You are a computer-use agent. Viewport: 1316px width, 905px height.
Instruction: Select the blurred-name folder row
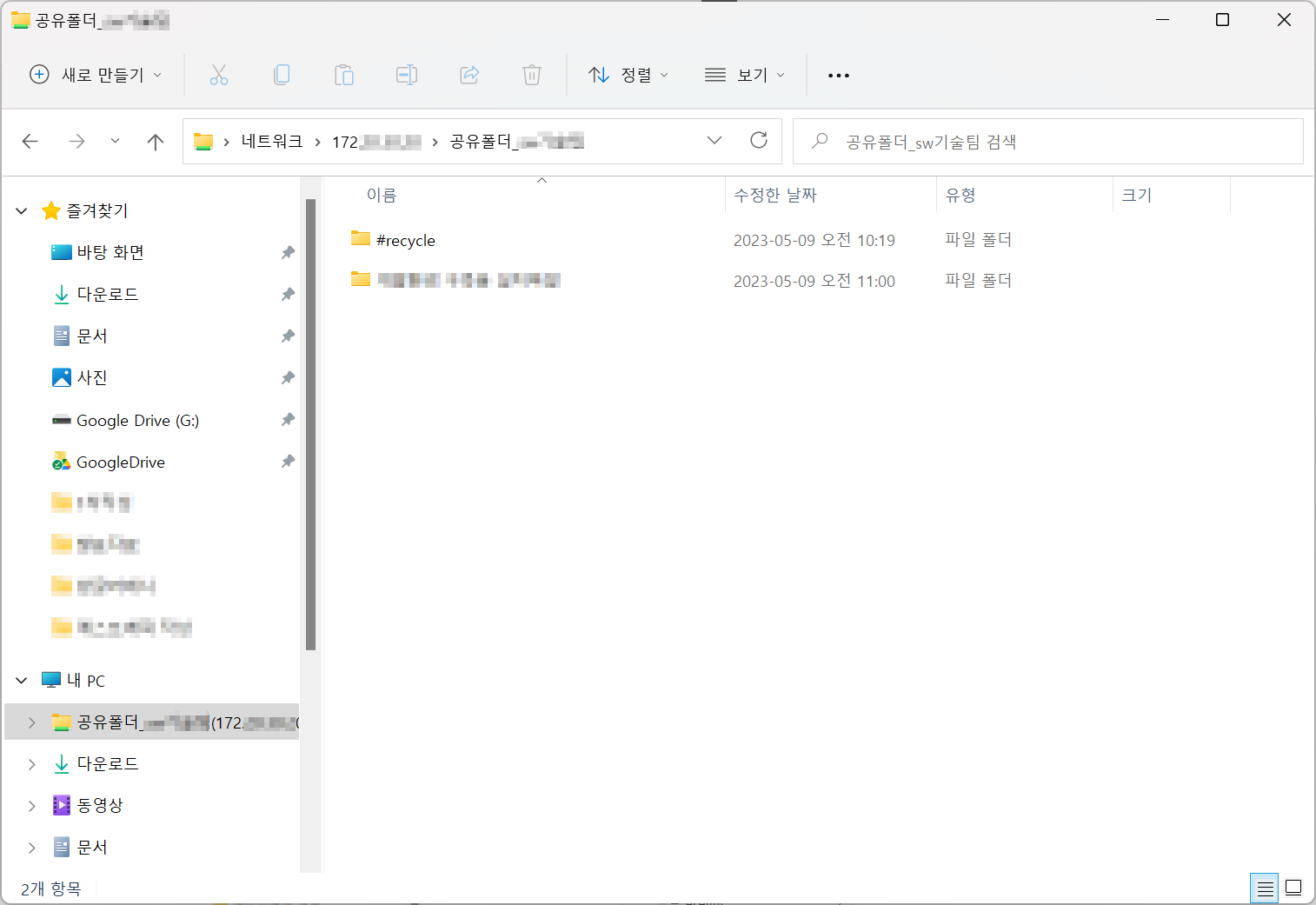681,280
